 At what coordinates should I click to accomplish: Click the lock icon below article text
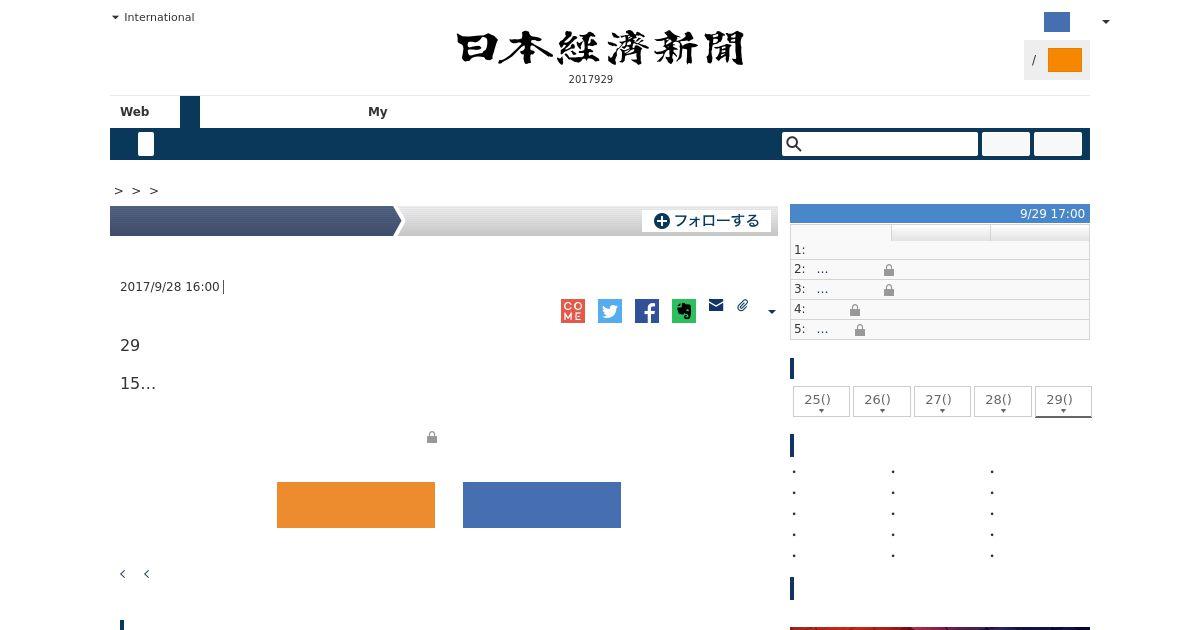coord(432,437)
